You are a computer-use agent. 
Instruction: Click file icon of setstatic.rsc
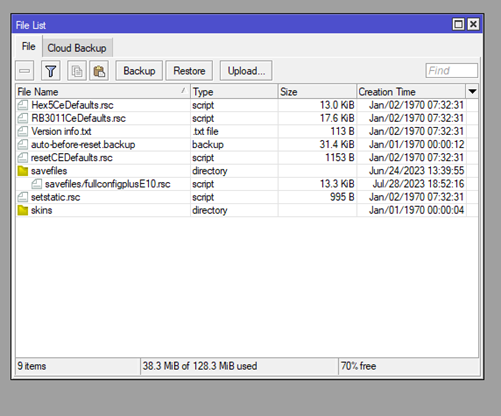pyautogui.click(x=23, y=197)
